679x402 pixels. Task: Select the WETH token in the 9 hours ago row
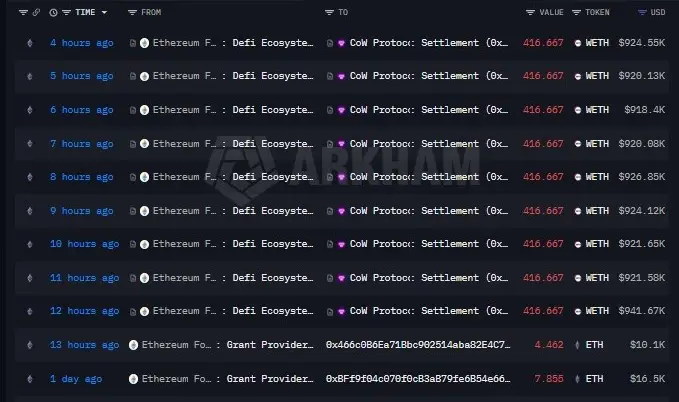592,211
